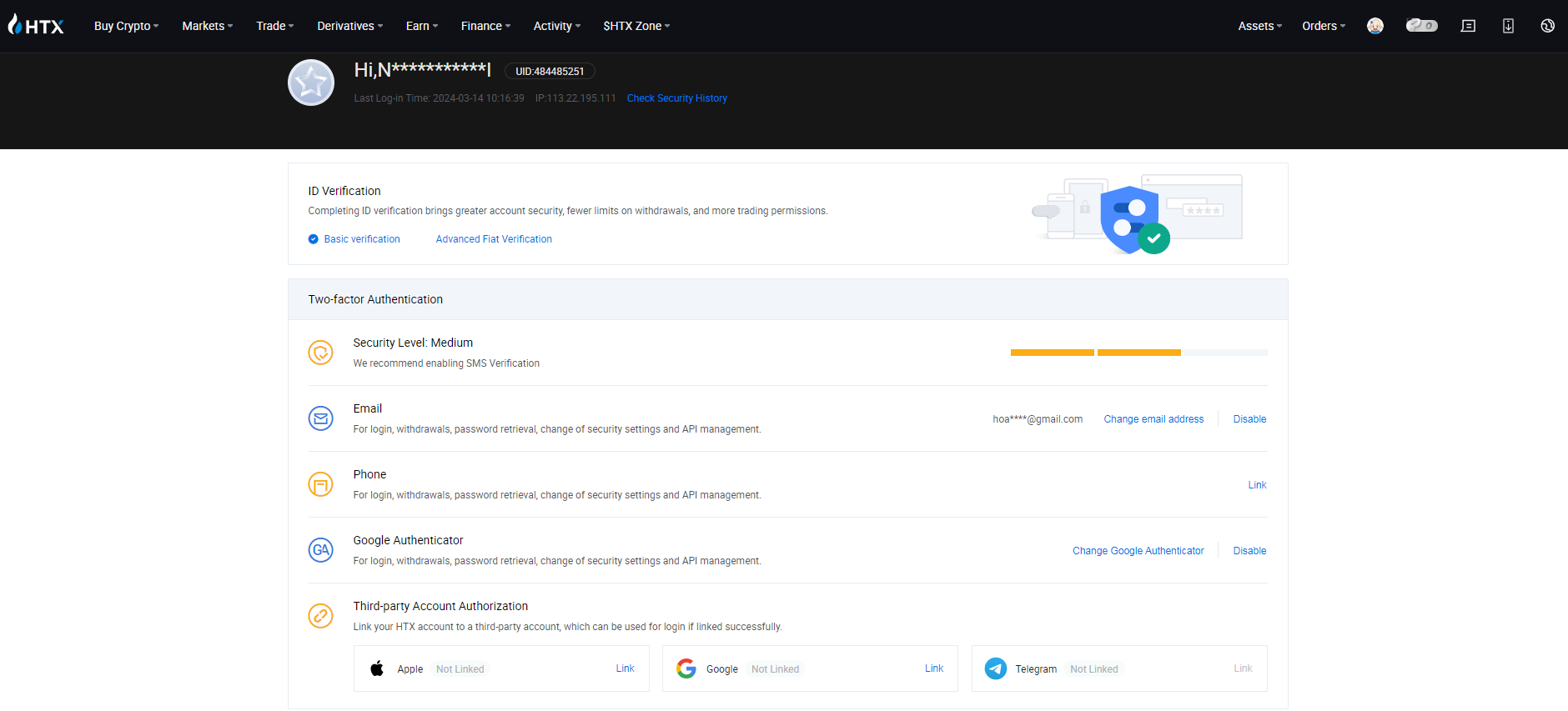This screenshot has height=711, width=1568.
Task: Disable Email authentication
Action: point(1249,419)
